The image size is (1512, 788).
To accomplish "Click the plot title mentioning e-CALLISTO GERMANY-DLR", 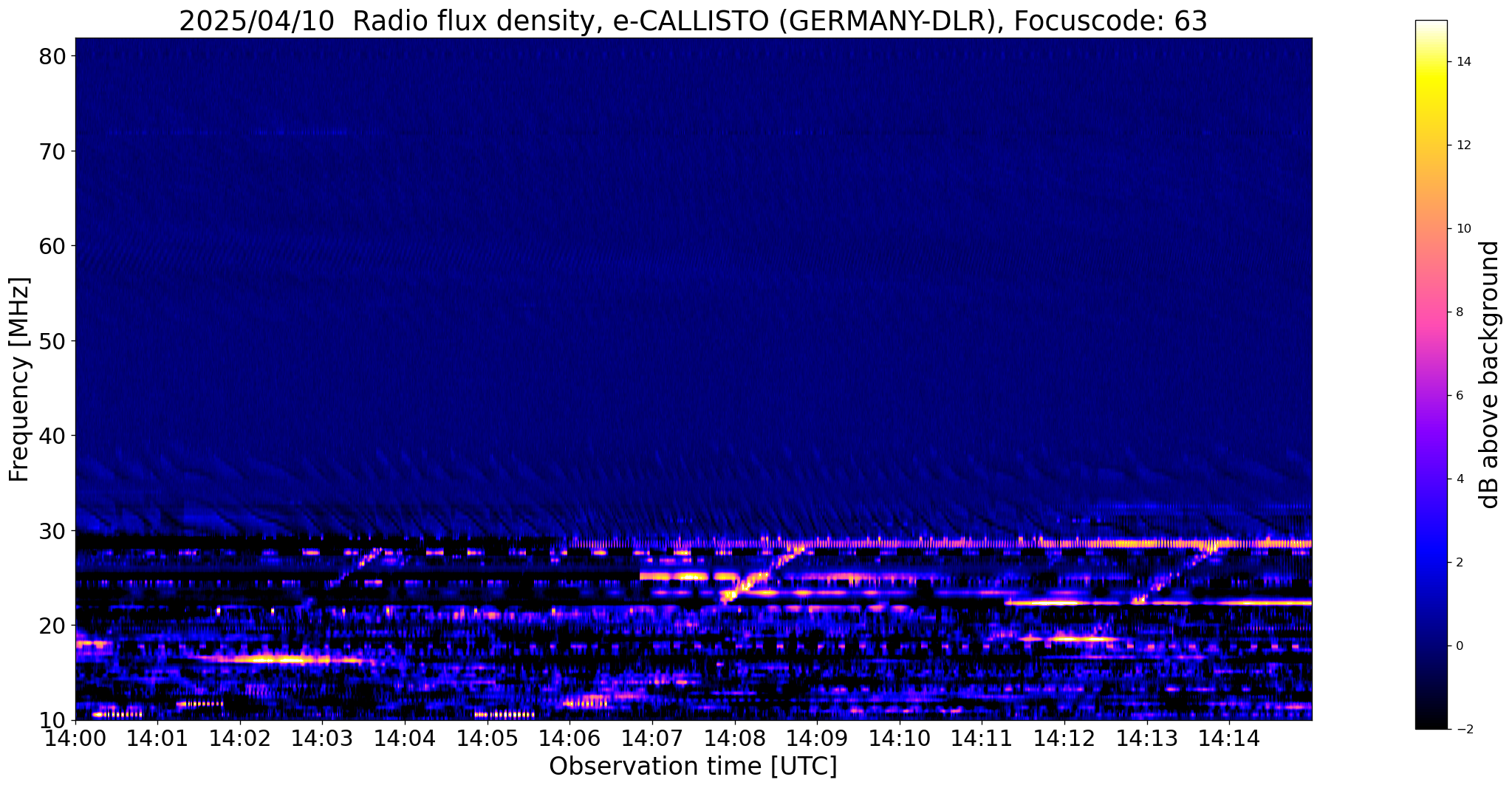I will click(x=693, y=21).
